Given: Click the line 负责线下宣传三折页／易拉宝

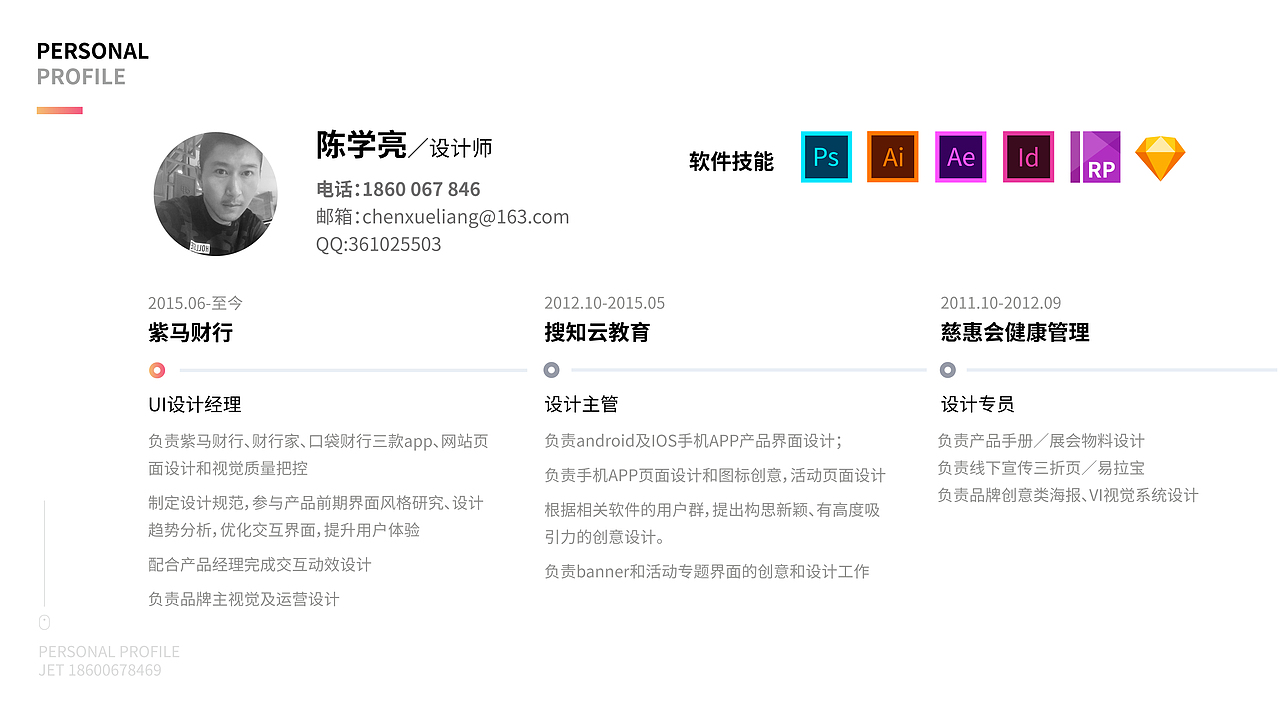Looking at the screenshot, I should [1041, 467].
